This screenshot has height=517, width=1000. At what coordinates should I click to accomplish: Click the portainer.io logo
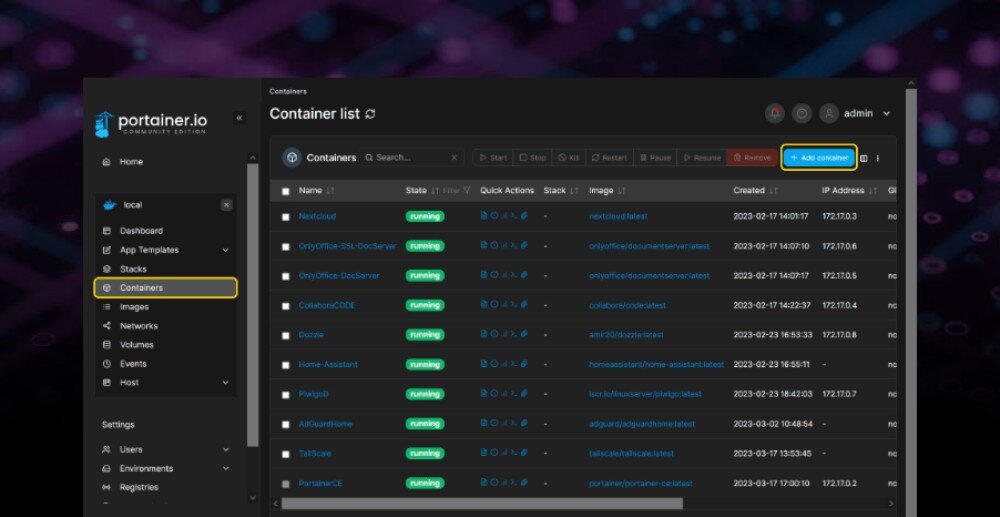[151, 124]
